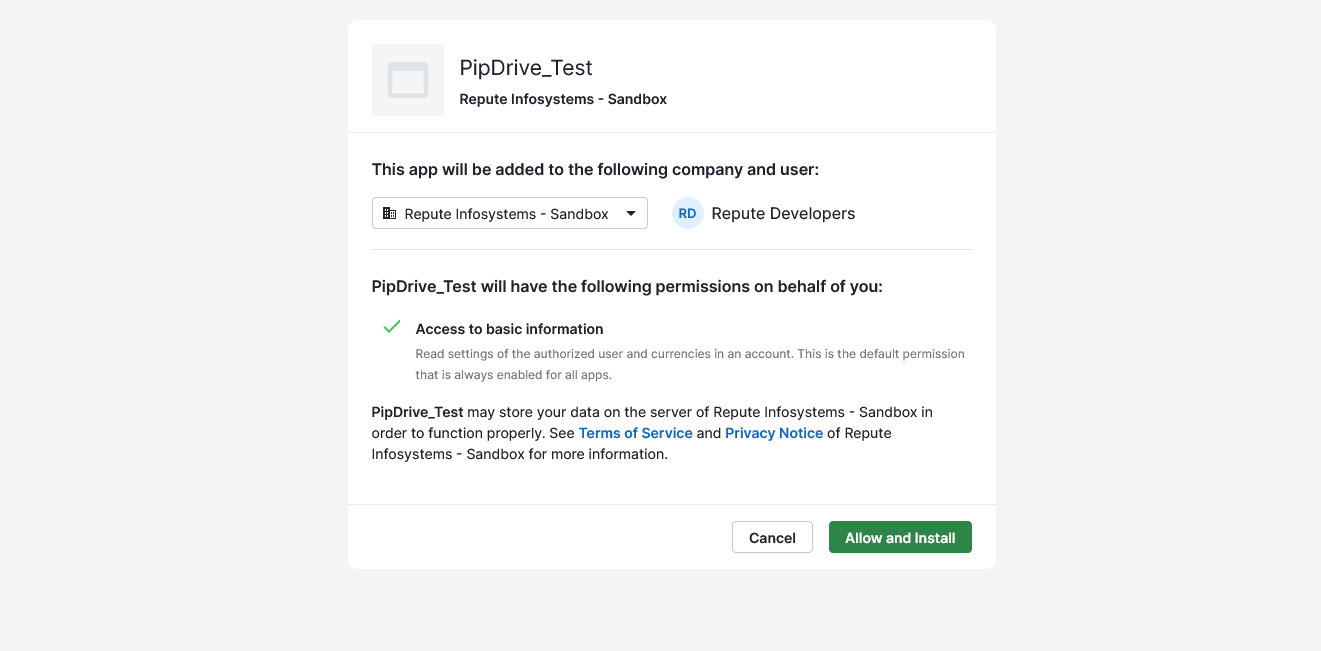This screenshot has height=651, width=1321.
Task: Click the 'Read settings of the authorized user' description
Action: pos(690,364)
